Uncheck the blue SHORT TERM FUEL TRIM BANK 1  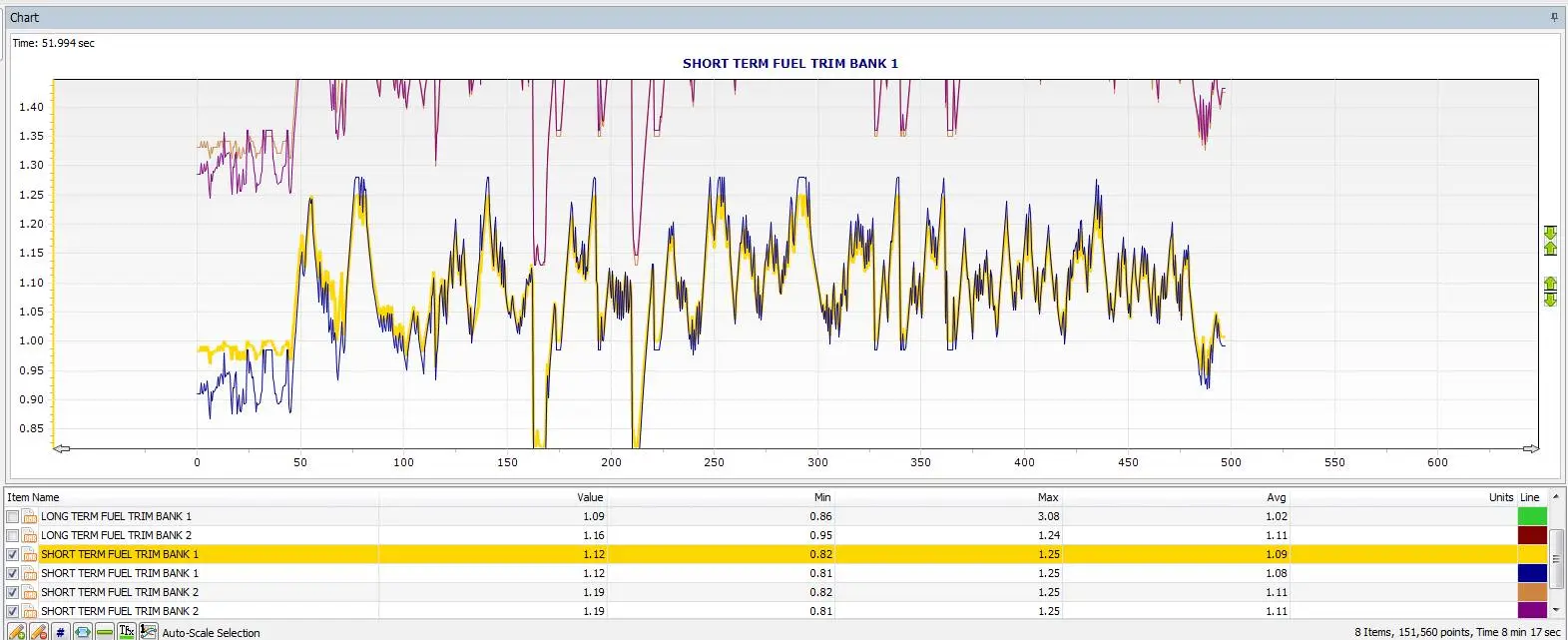[13, 573]
